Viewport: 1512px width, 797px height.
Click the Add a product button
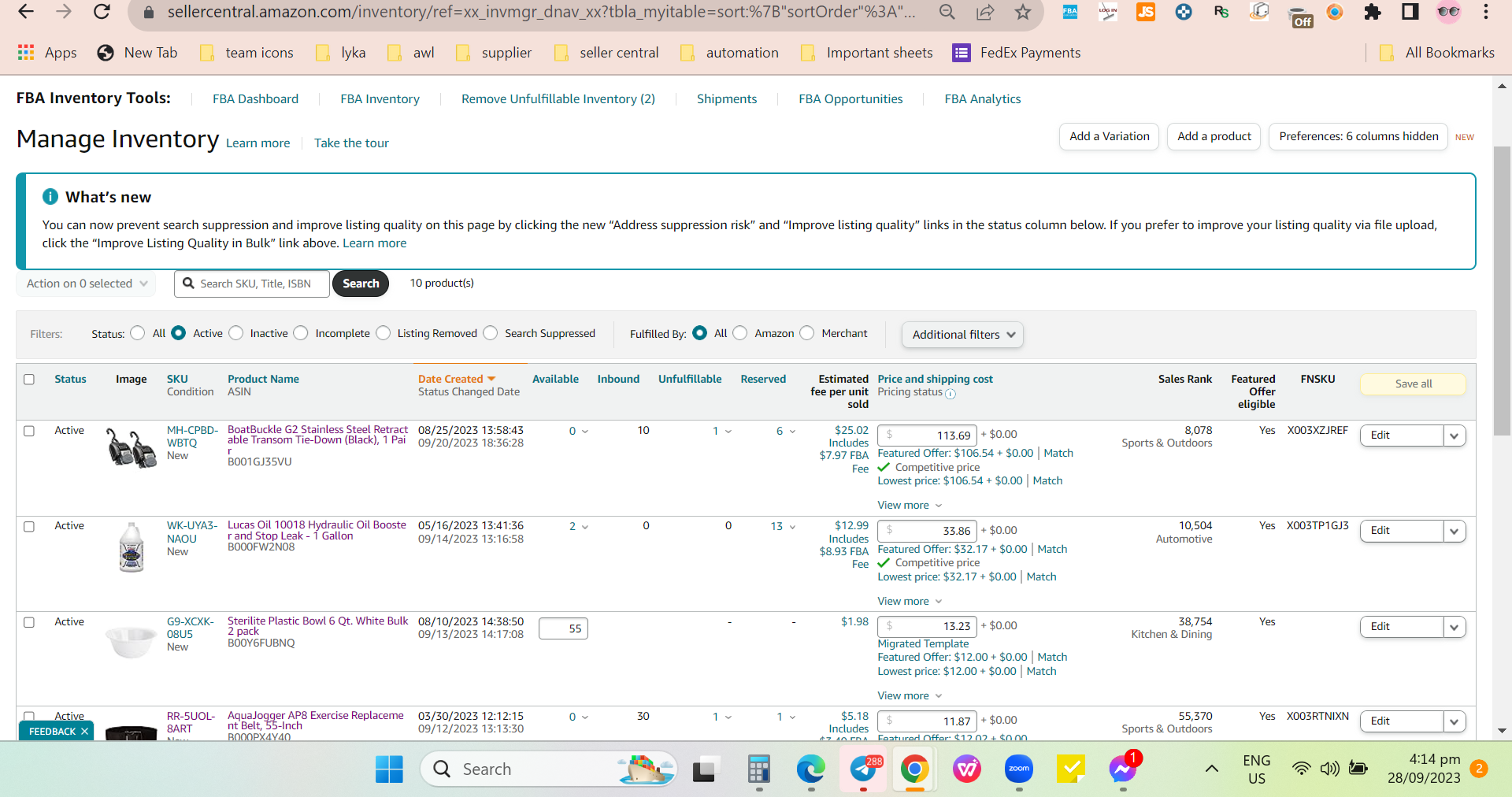tap(1214, 136)
